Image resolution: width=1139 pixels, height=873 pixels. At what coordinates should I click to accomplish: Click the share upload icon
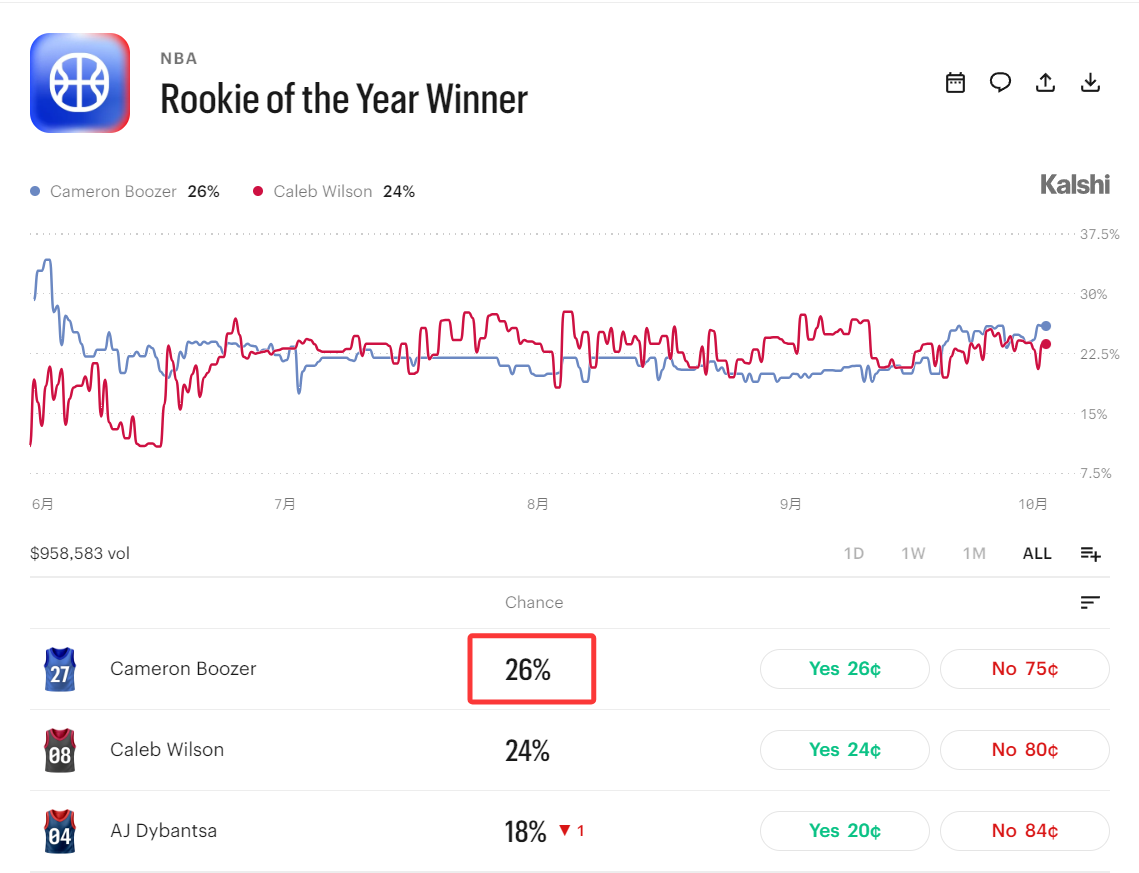(1045, 83)
